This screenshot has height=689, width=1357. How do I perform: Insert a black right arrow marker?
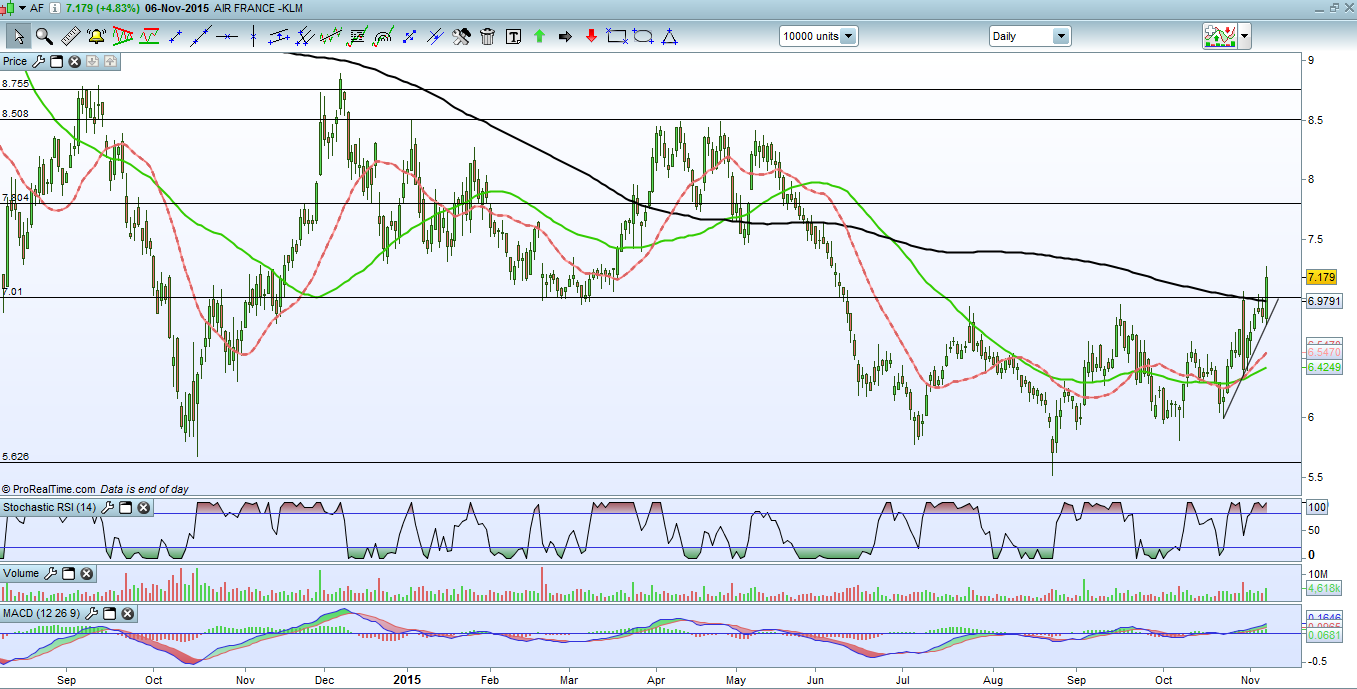pos(565,37)
